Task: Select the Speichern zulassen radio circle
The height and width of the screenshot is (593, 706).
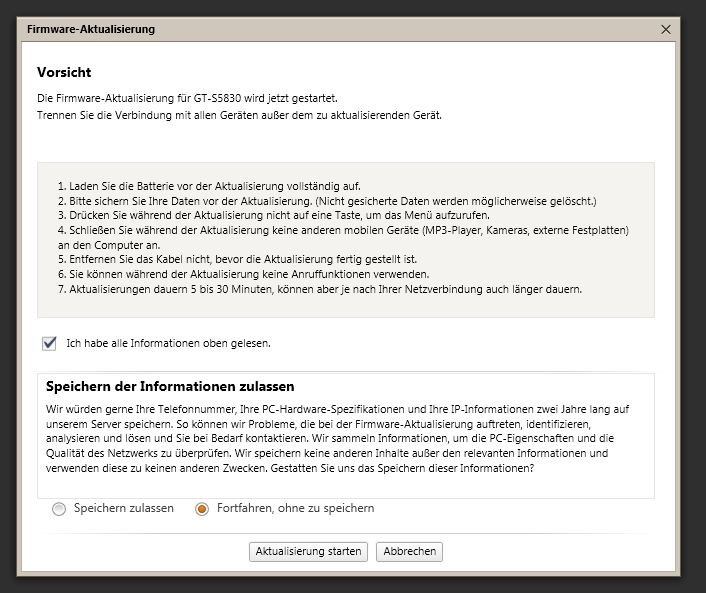Action: click(x=59, y=509)
